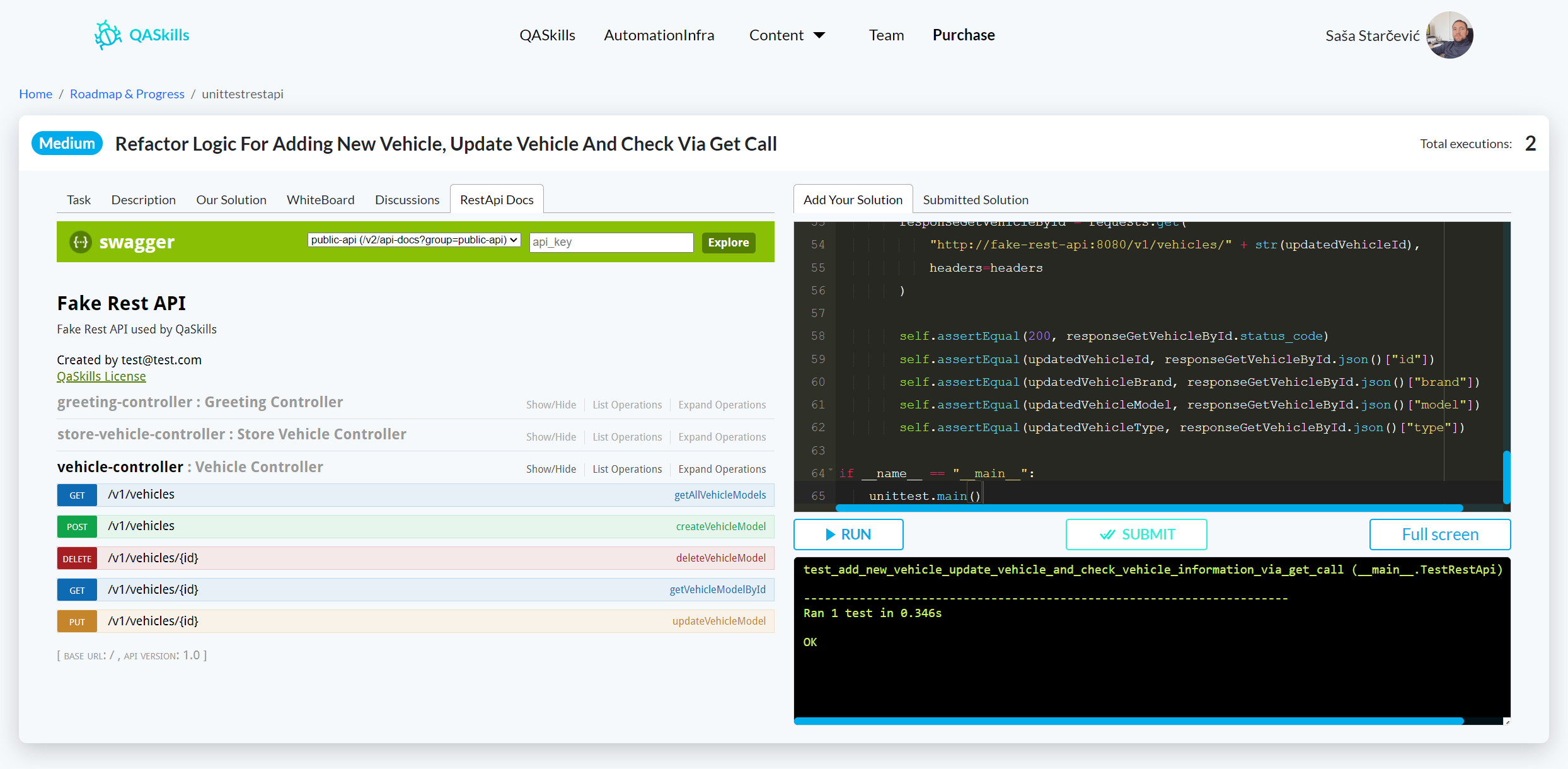
Task: Click Show/Hide for greeting-controller
Action: pos(551,405)
